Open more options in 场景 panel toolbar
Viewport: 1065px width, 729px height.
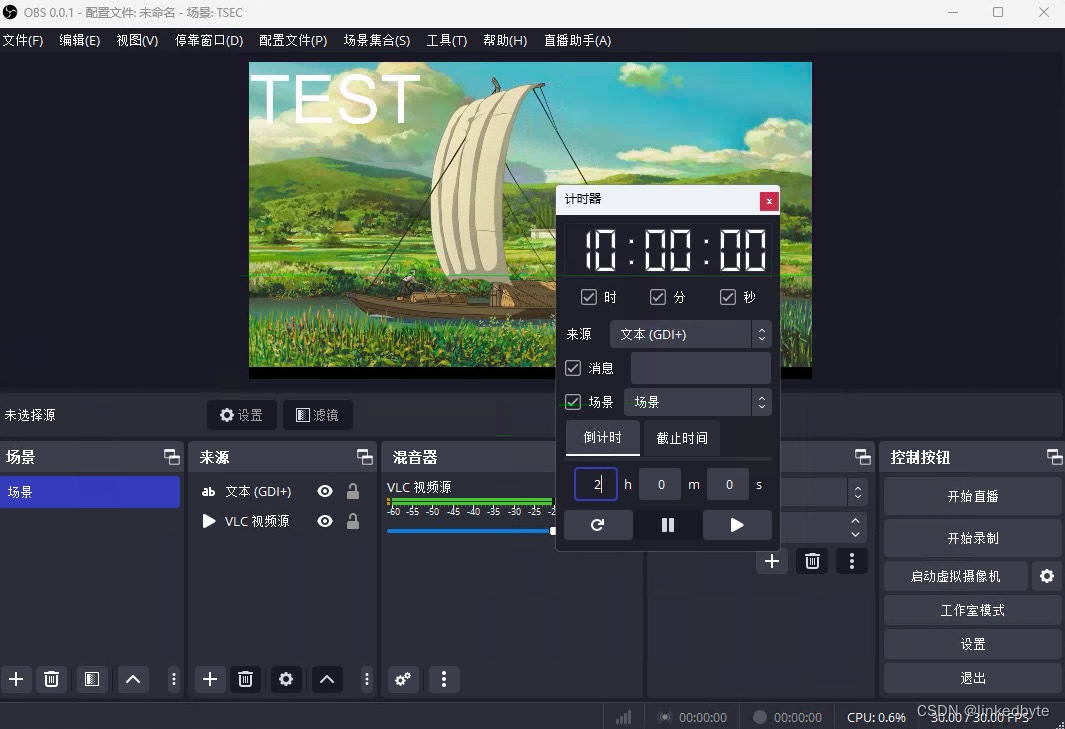[x=174, y=679]
